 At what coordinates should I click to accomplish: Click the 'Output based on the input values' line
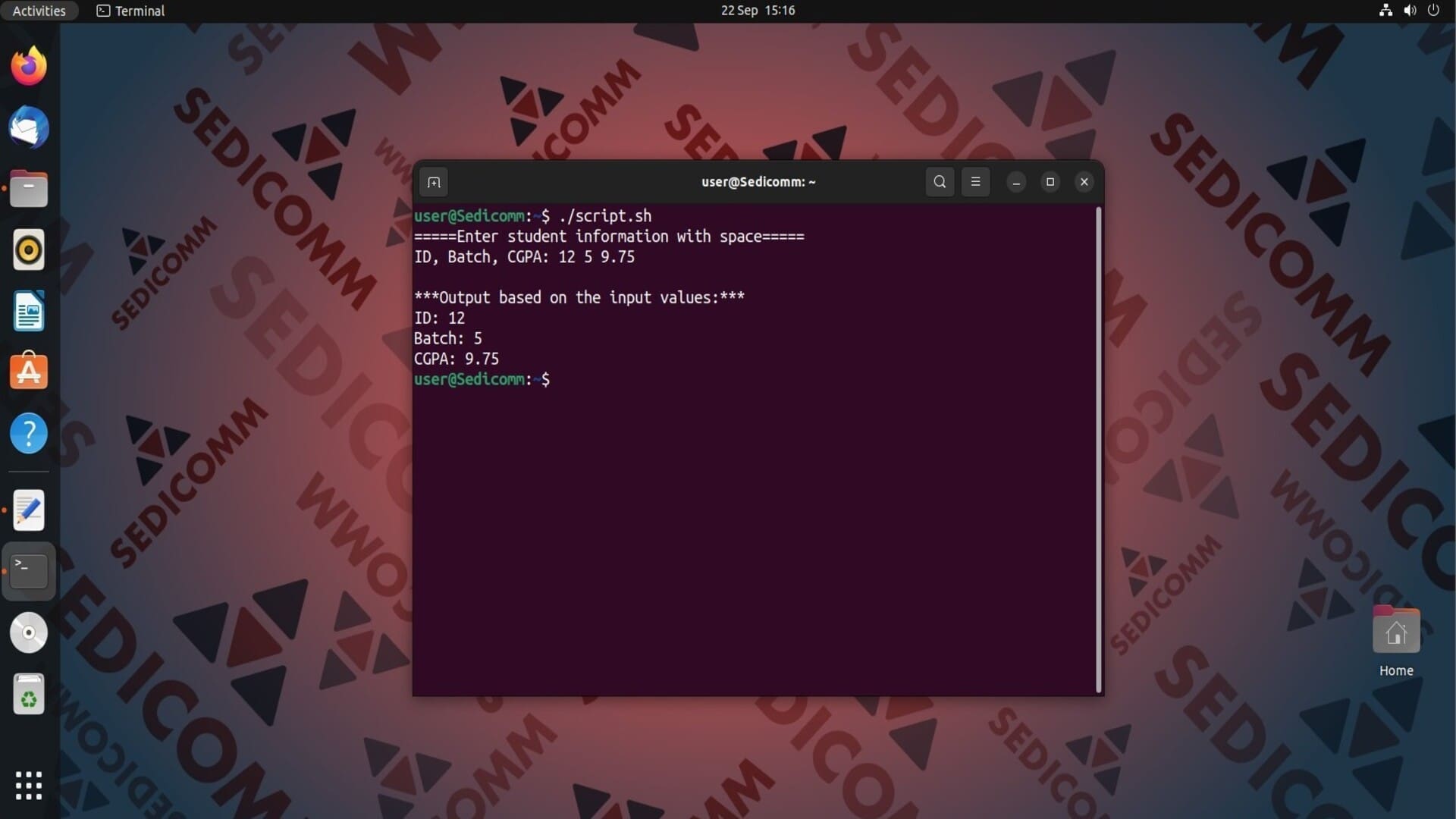(x=579, y=298)
